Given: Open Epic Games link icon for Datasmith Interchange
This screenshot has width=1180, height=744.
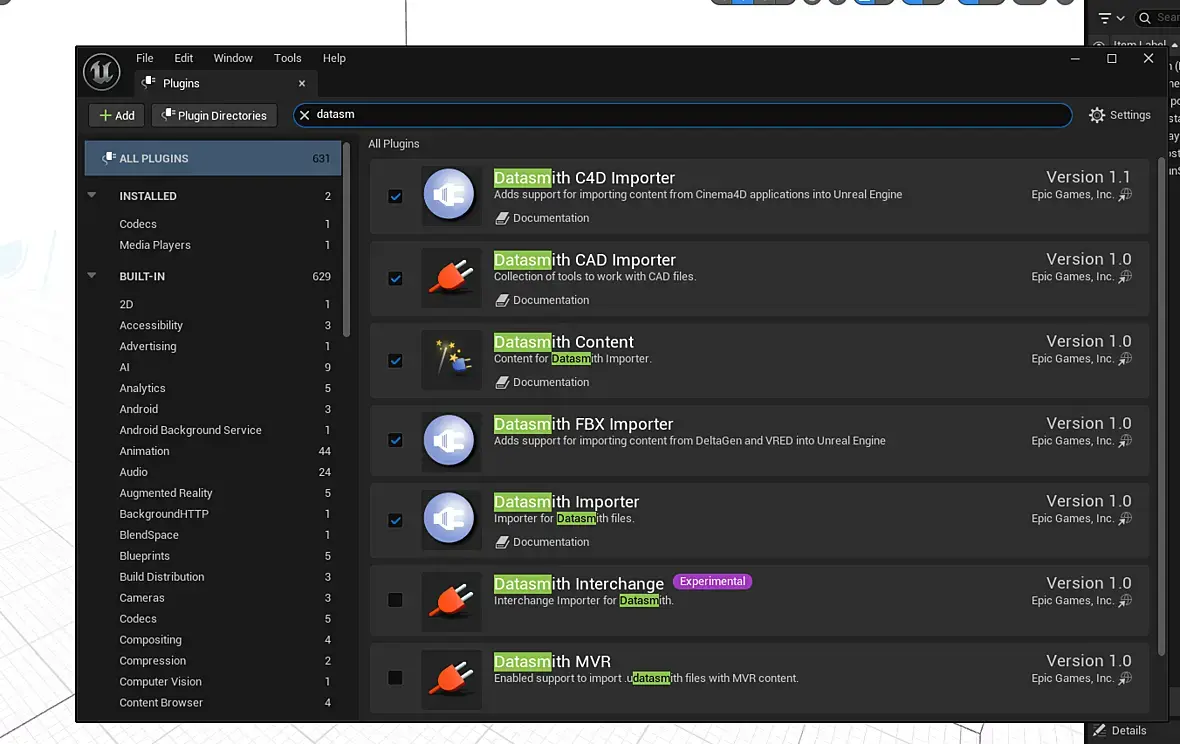Looking at the screenshot, I should click(x=1125, y=600).
